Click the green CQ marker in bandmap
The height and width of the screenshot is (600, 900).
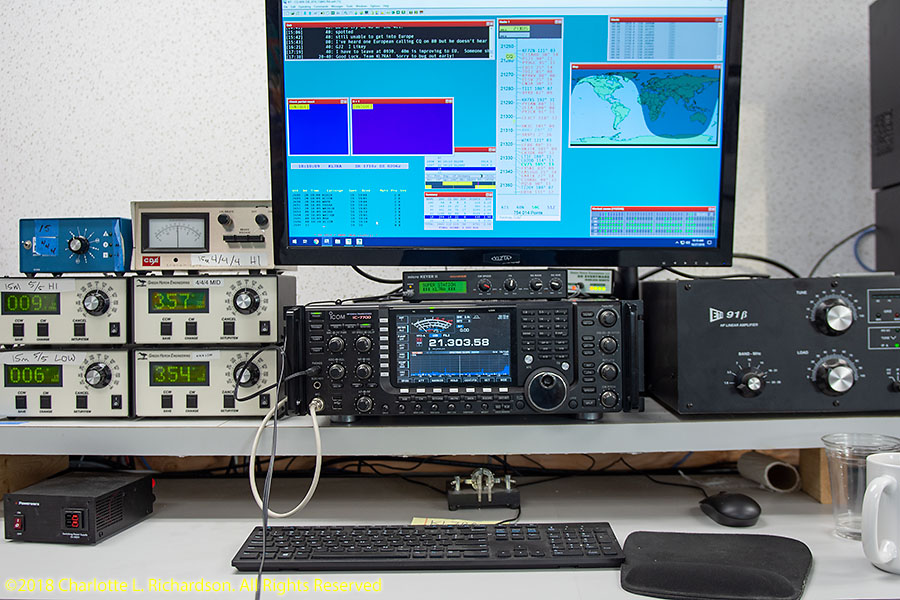coord(509,57)
